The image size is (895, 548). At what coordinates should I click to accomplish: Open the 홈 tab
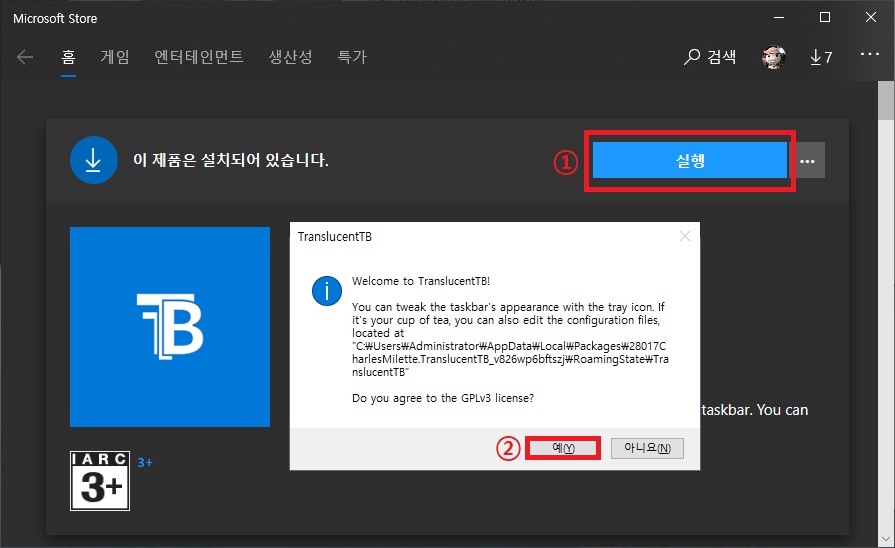point(68,57)
